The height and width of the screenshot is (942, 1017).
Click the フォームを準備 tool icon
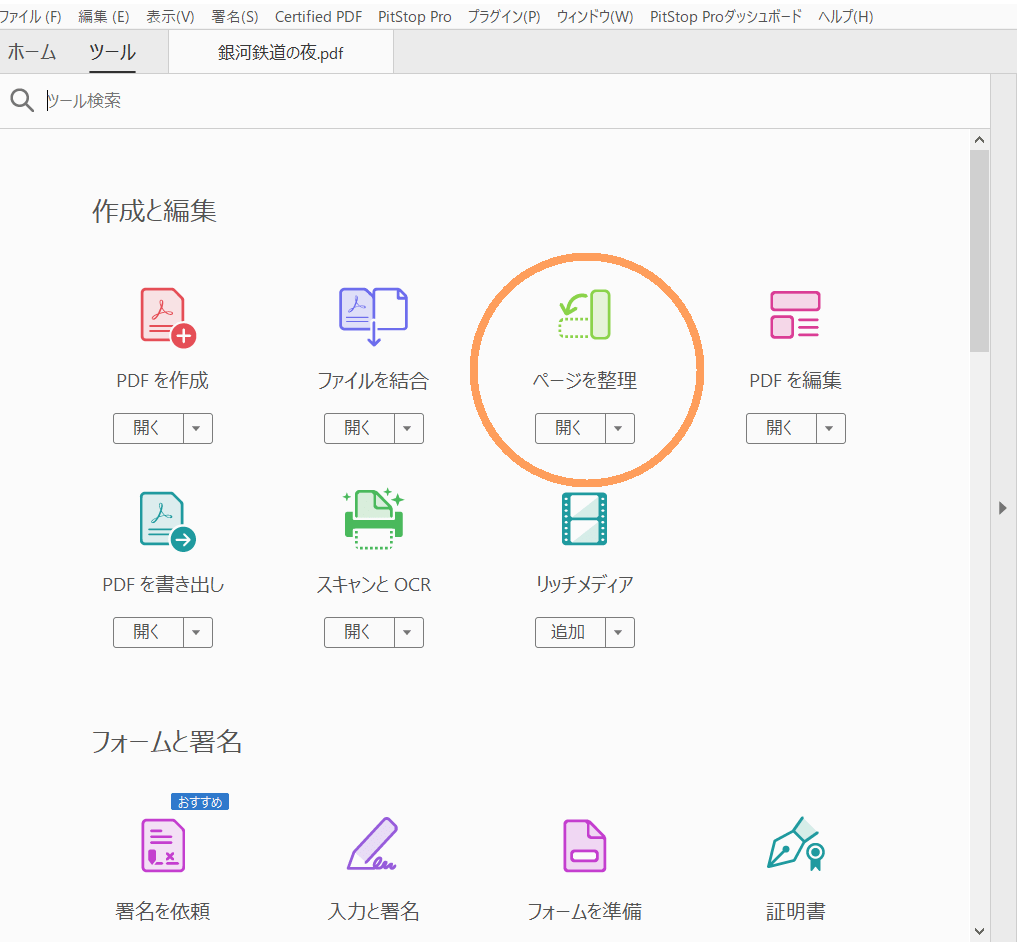[x=584, y=845]
